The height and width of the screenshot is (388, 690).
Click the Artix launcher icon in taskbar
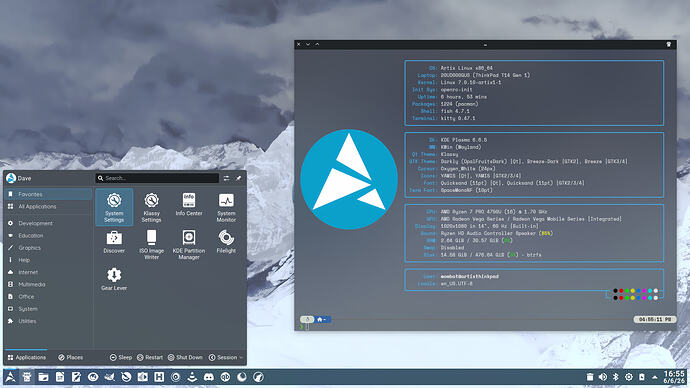pyautogui.click(x=10, y=377)
